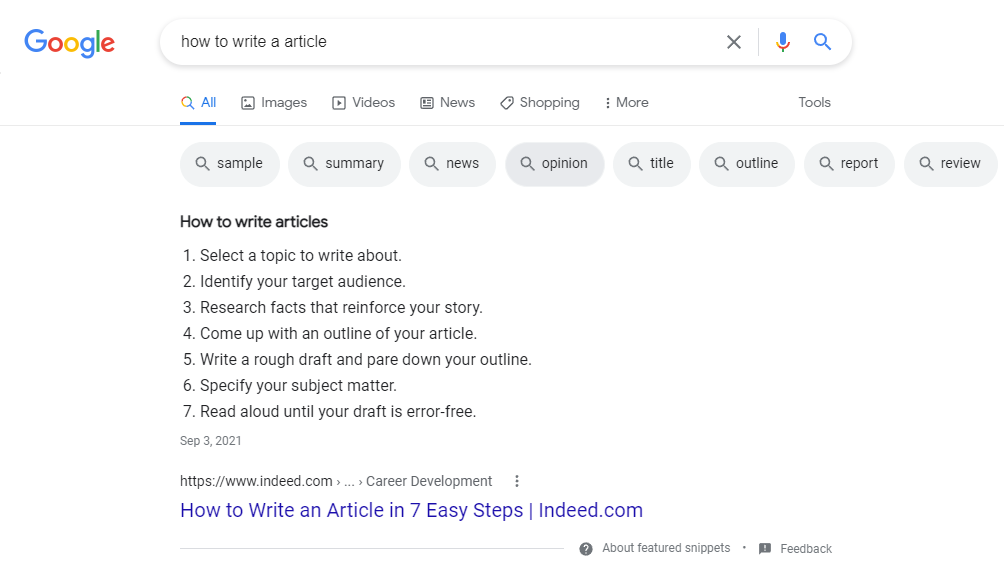Click step 'Select a topic to write about.'
Screen dimensions: 1004x576
click(x=300, y=255)
